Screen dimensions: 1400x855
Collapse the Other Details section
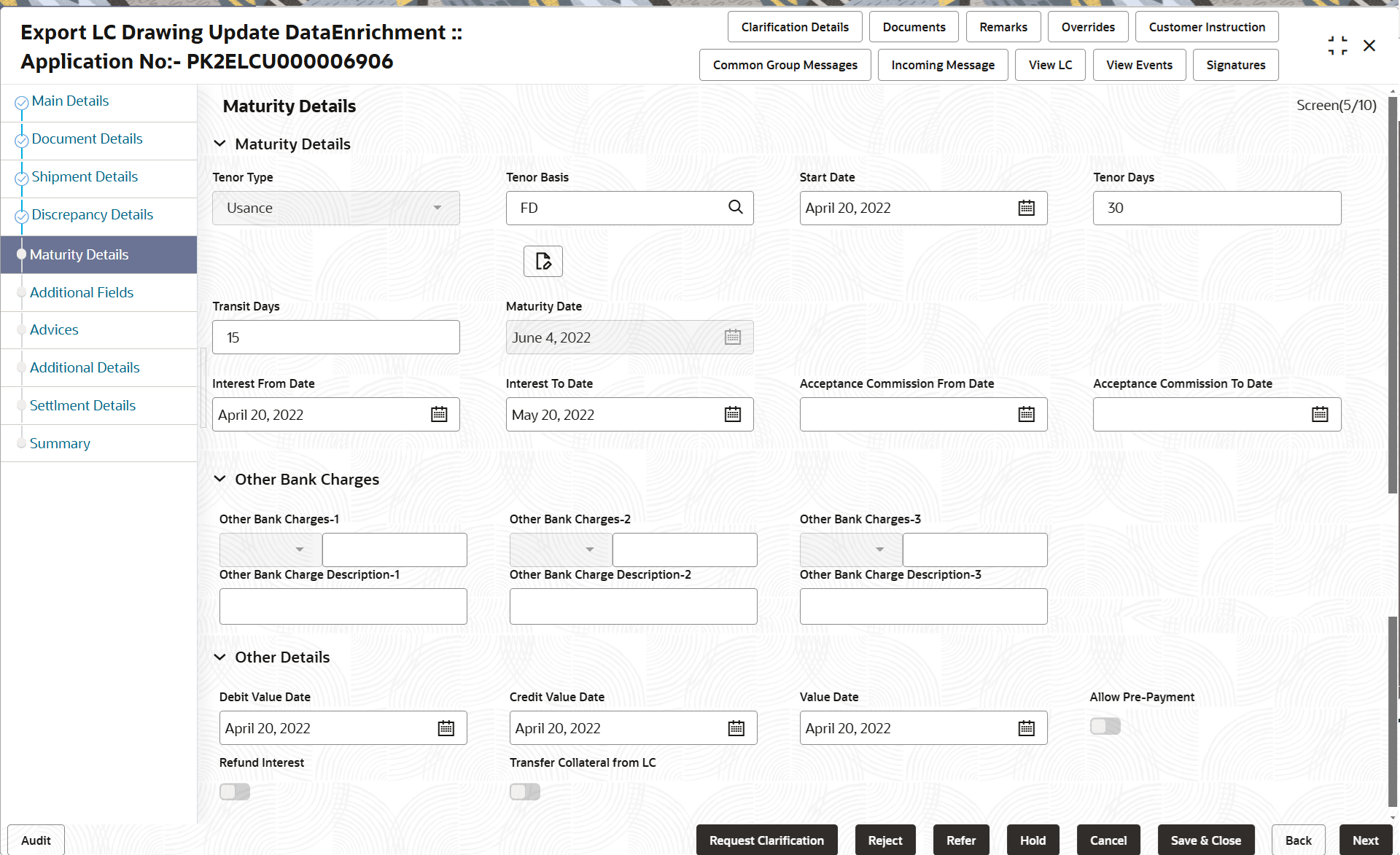point(219,657)
